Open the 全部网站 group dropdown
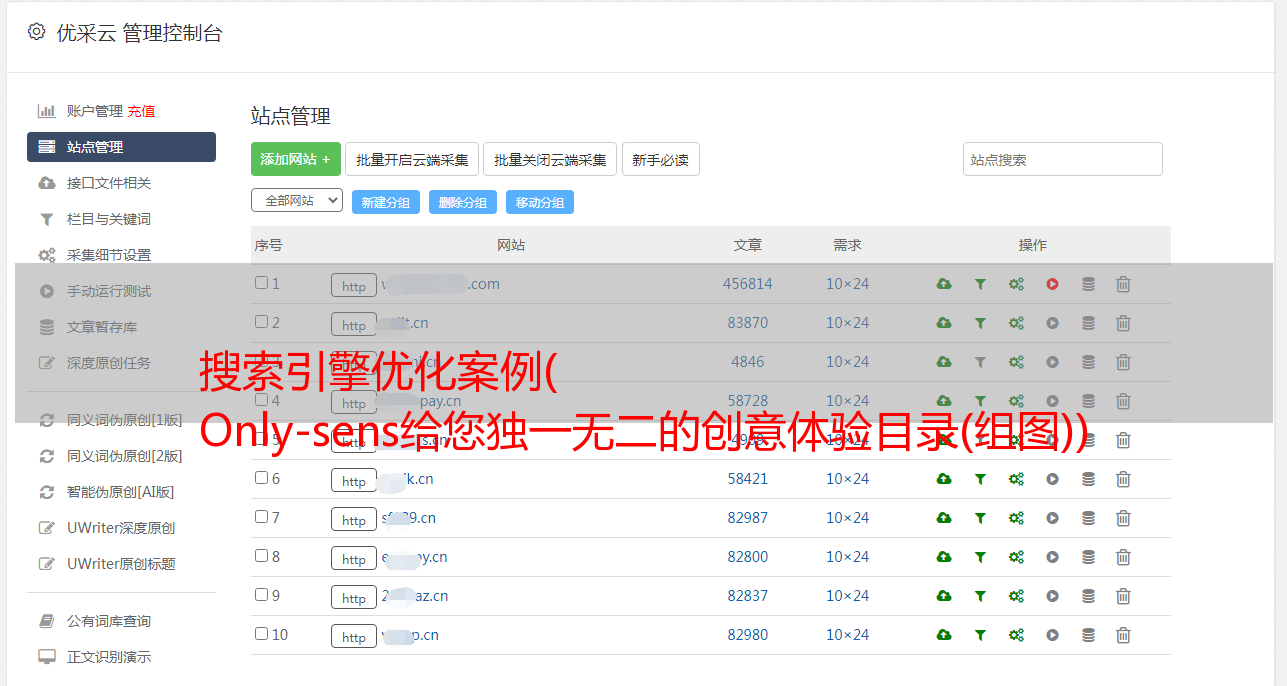Viewport: 1287px width, 686px height. pyautogui.click(x=297, y=201)
